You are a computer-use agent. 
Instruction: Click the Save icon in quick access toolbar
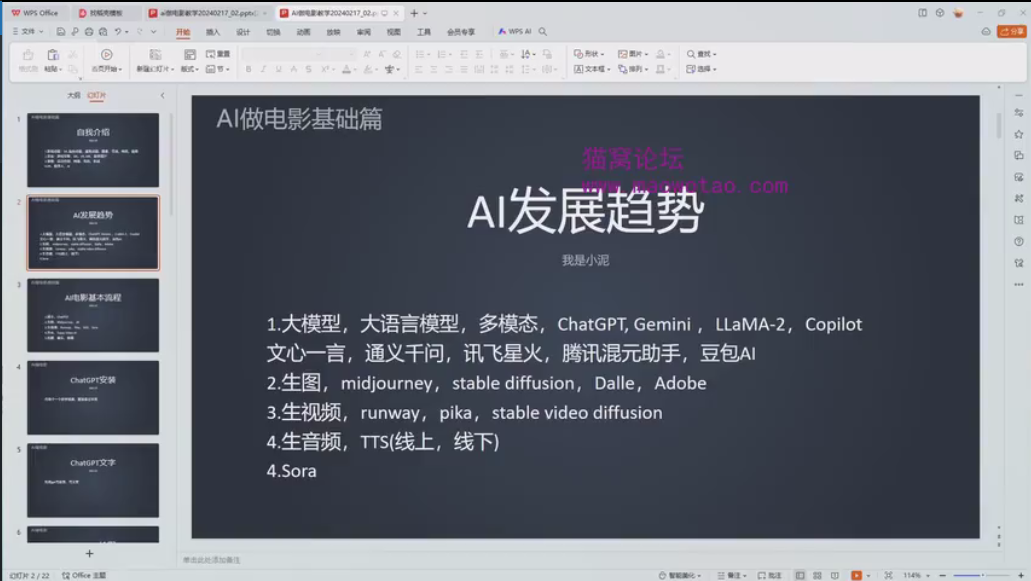(60, 32)
